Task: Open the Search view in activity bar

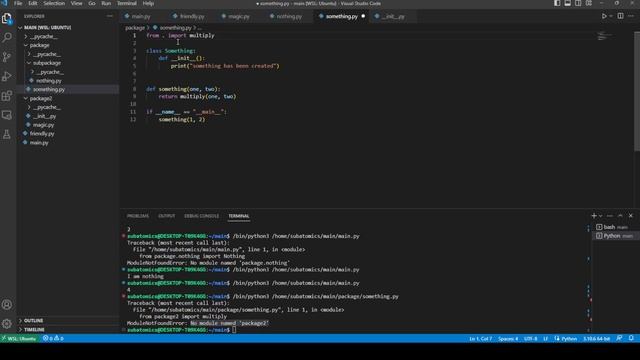Action: [7, 38]
